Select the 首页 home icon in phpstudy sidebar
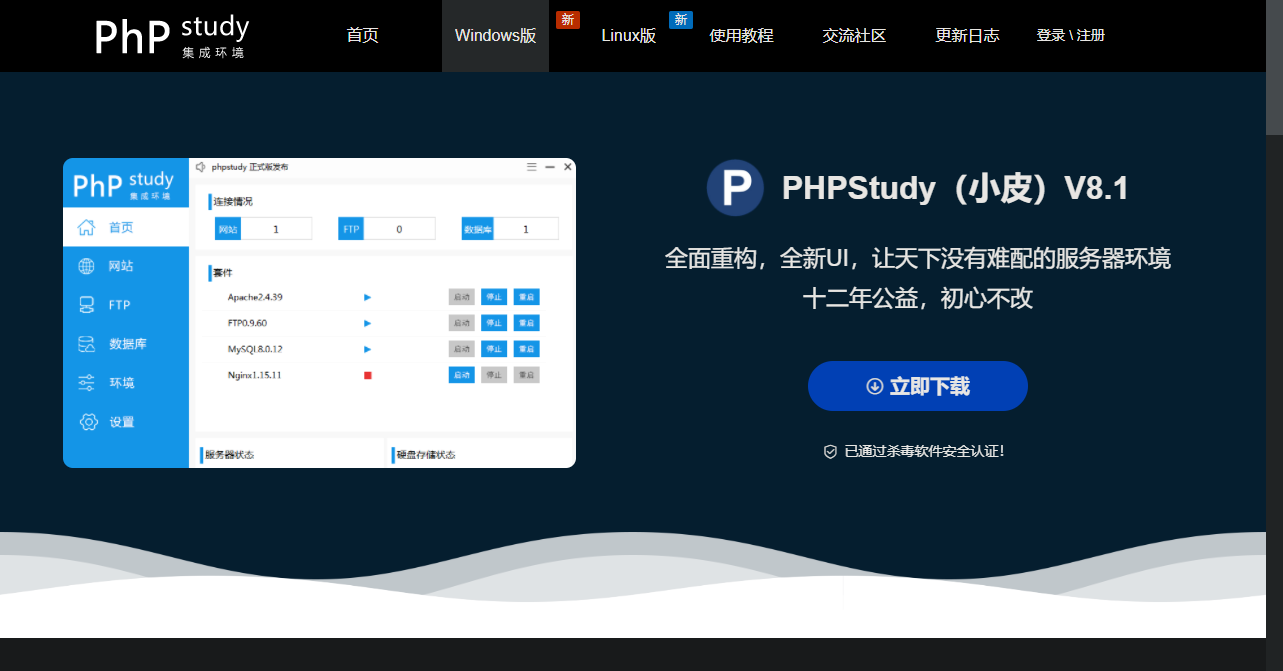1283x671 pixels. tap(87, 227)
